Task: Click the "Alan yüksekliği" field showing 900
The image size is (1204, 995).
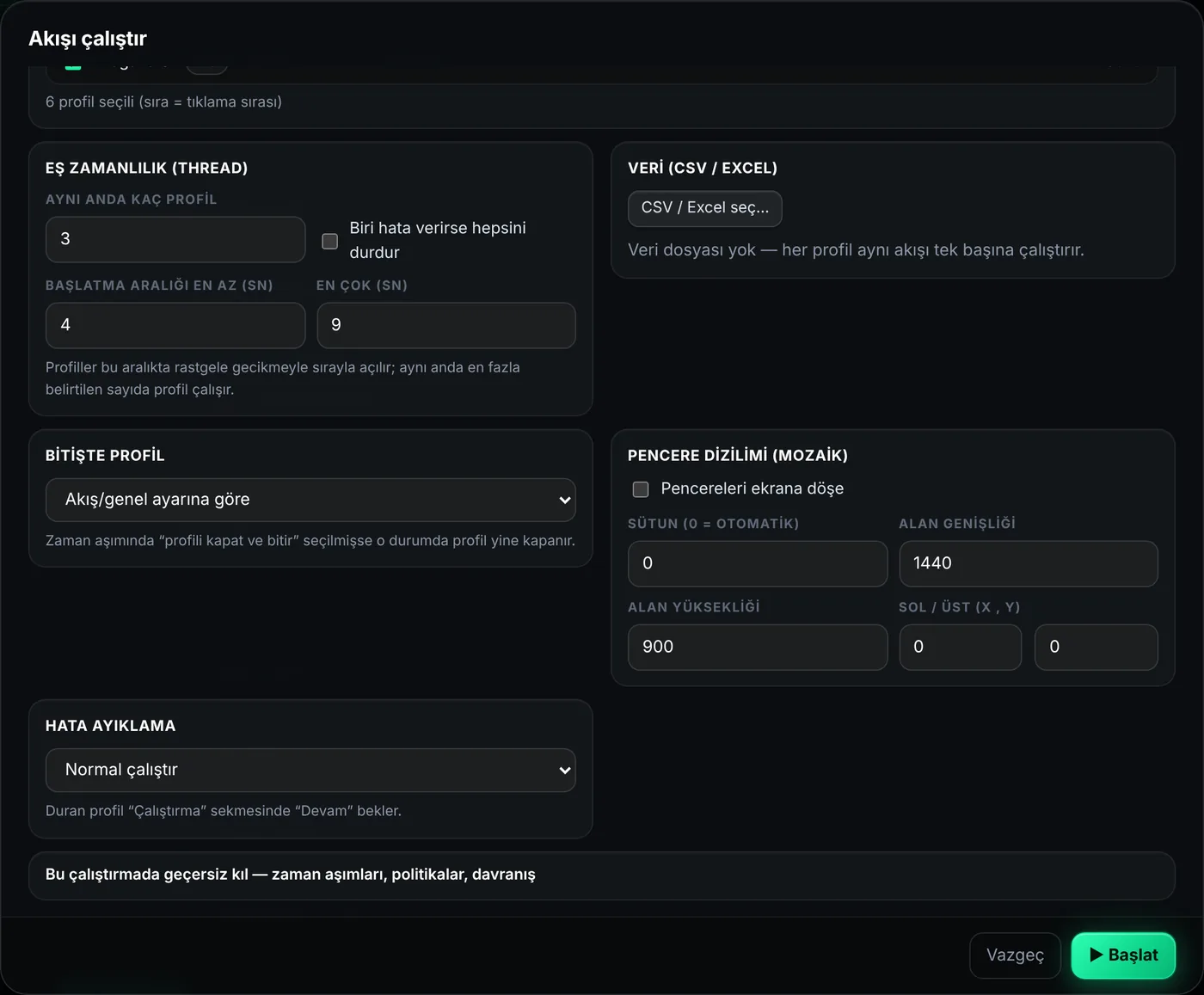Action: (x=758, y=647)
